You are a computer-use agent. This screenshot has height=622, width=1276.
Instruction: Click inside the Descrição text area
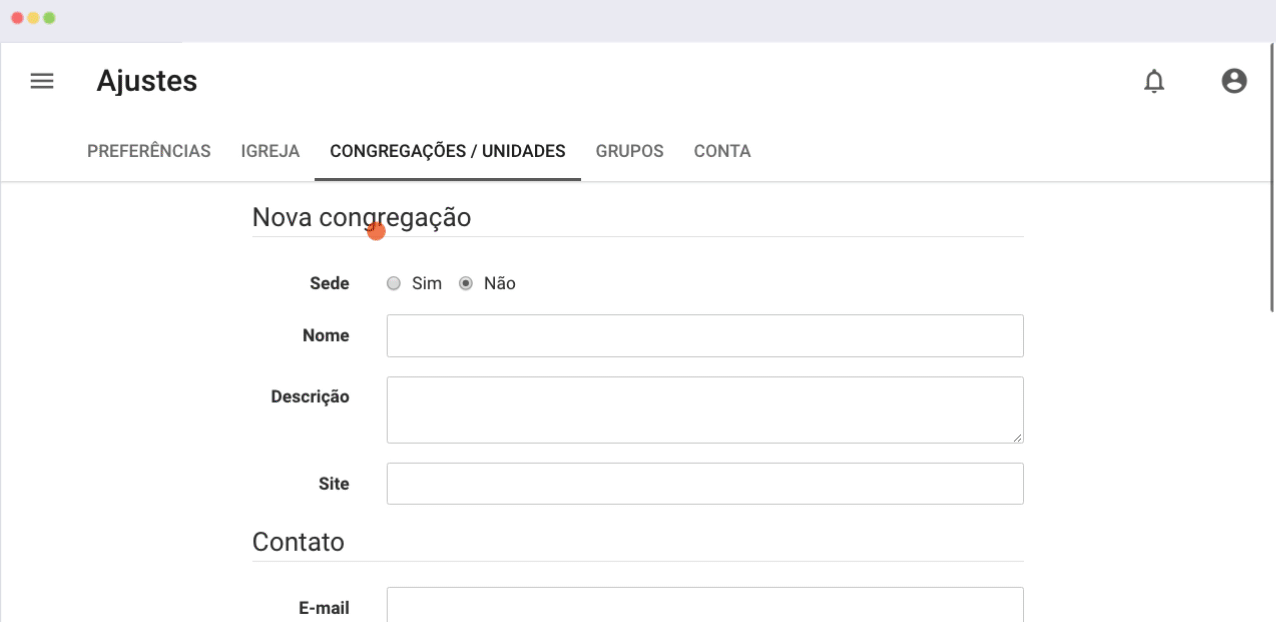(x=705, y=410)
